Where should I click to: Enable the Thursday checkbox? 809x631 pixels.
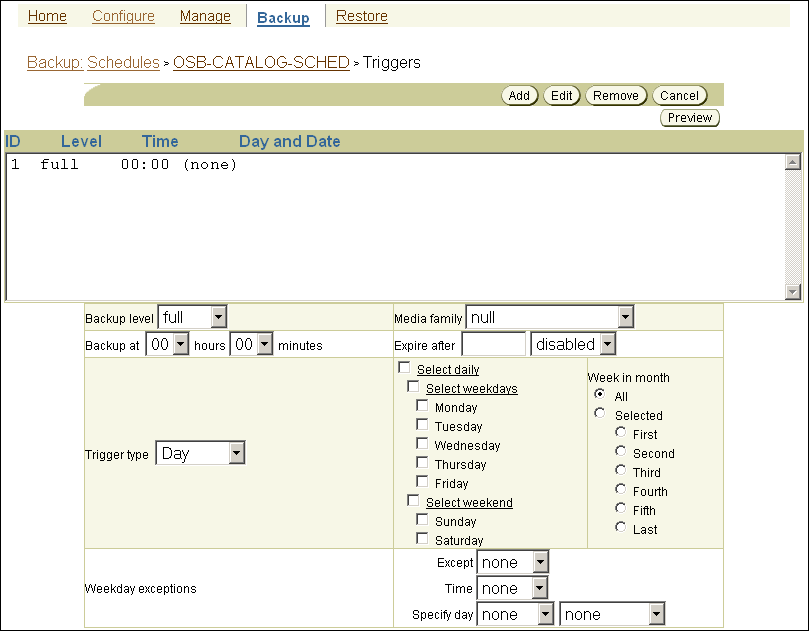pos(422,462)
